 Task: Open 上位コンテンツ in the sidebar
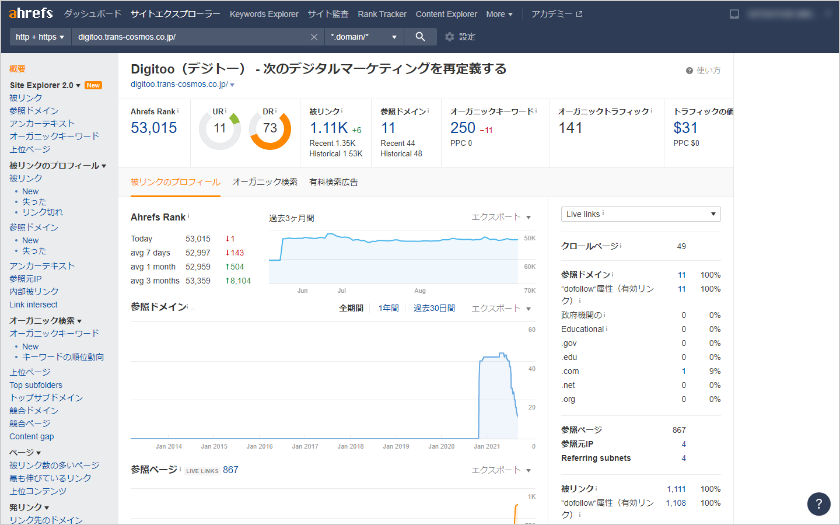point(38,491)
